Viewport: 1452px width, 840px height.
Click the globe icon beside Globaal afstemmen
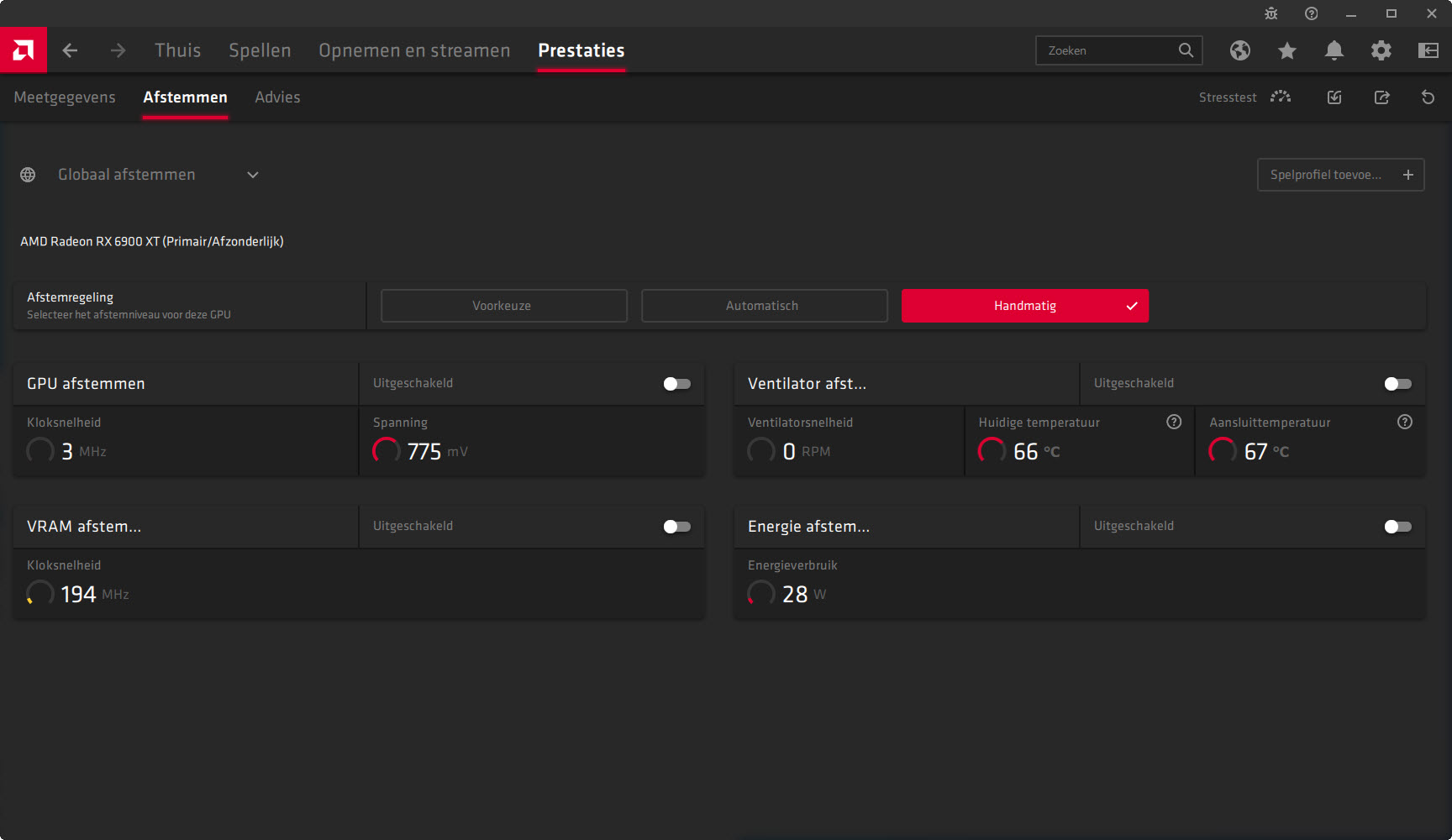pos(28,175)
